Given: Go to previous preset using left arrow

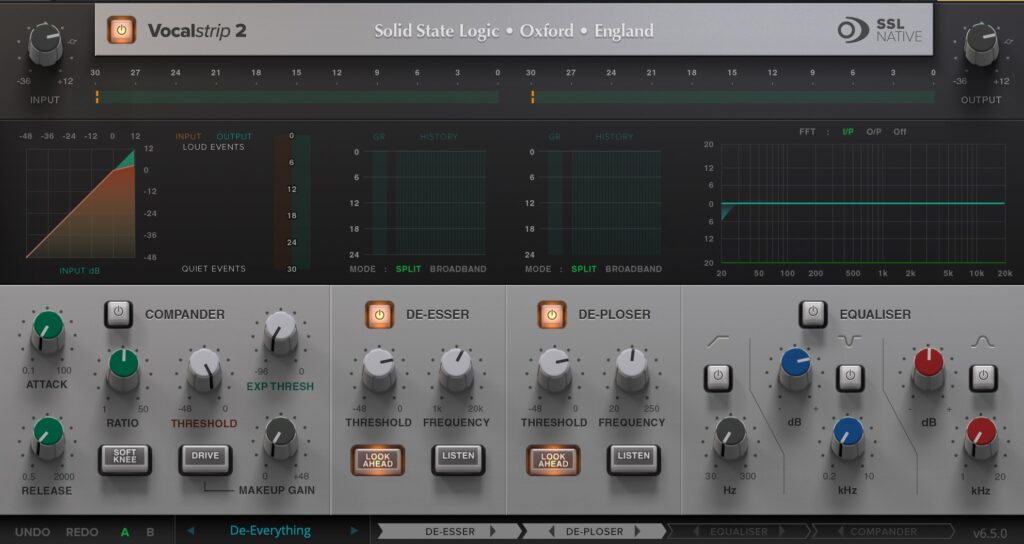Looking at the screenshot, I should point(190,531).
